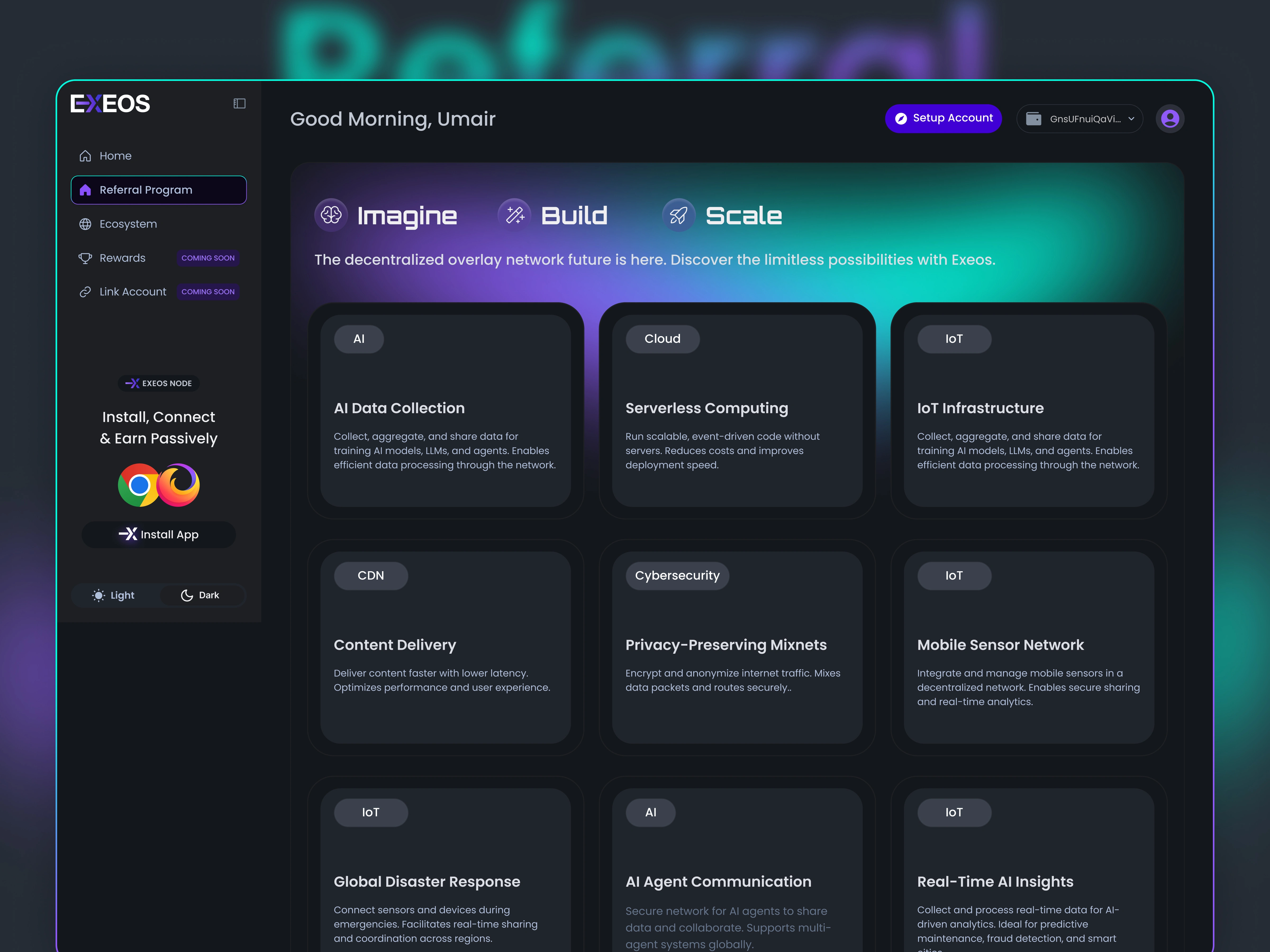
Task: Click the Build heading text
Action: point(574,216)
